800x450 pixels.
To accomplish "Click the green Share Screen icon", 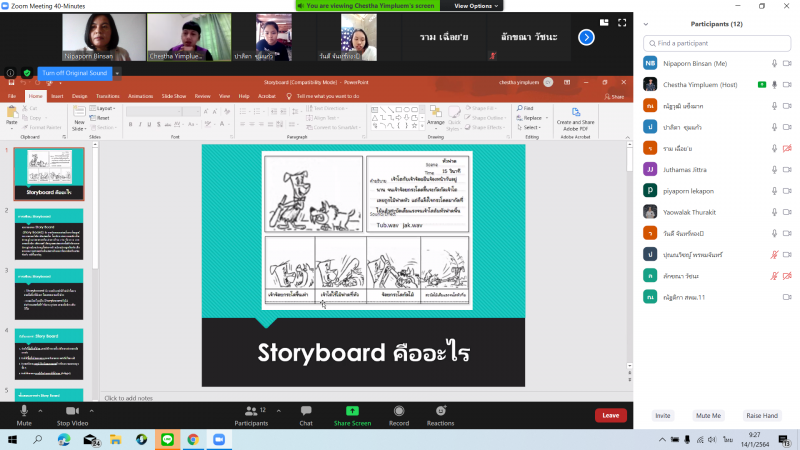I will click(x=352, y=411).
